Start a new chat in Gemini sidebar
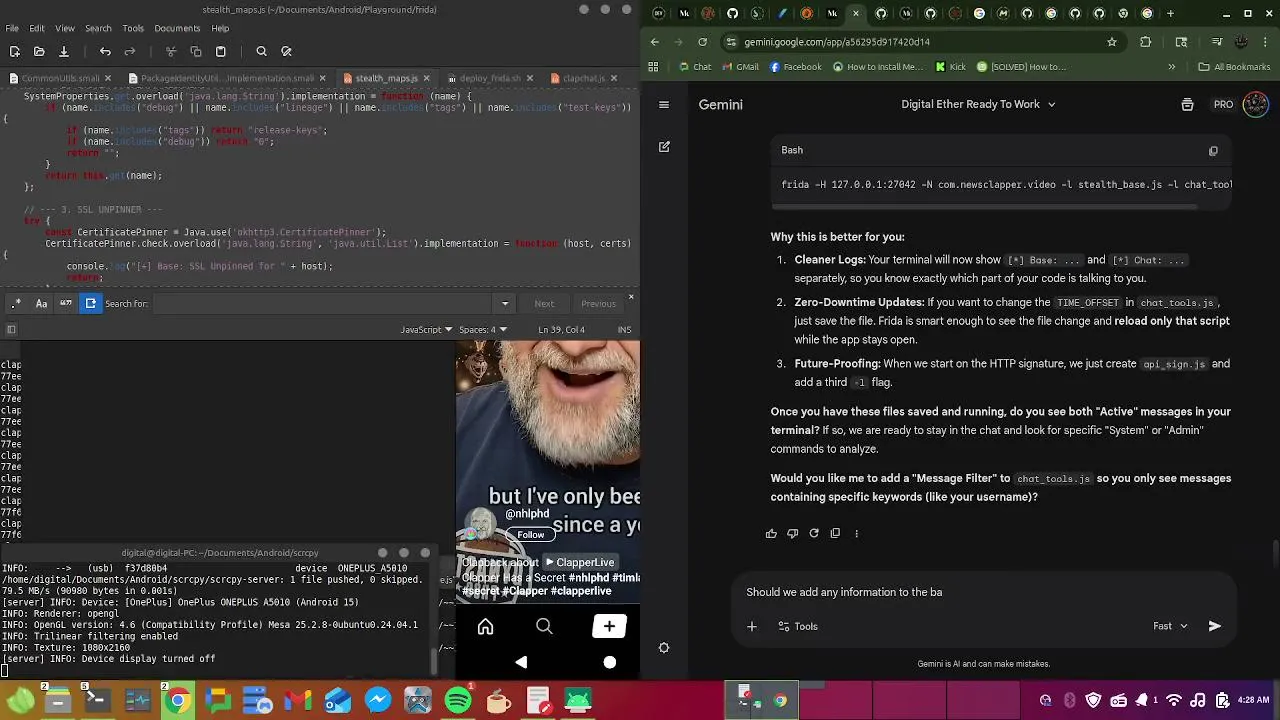The width and height of the screenshot is (1280, 720). [x=664, y=146]
